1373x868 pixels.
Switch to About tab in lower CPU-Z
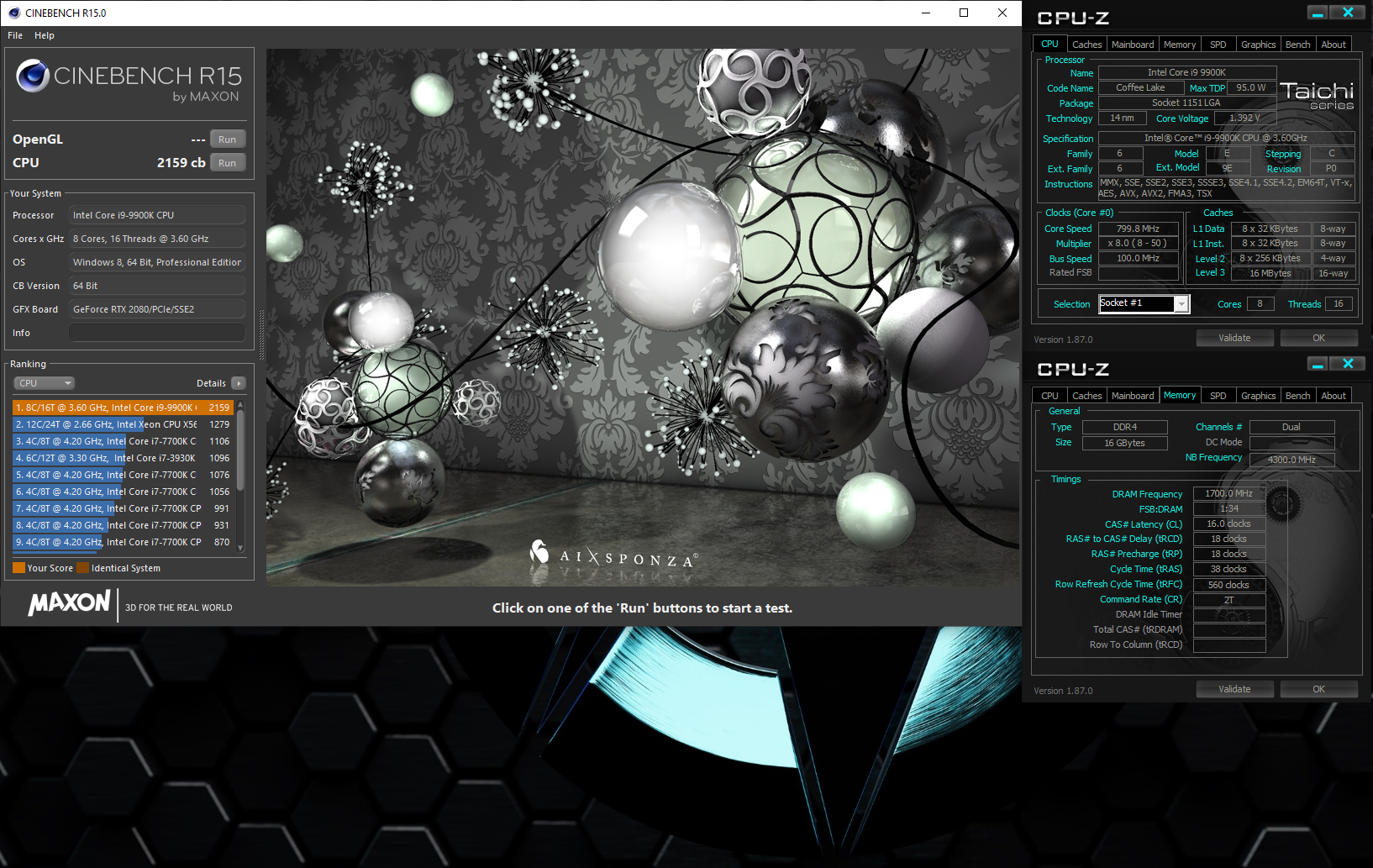coord(1334,396)
